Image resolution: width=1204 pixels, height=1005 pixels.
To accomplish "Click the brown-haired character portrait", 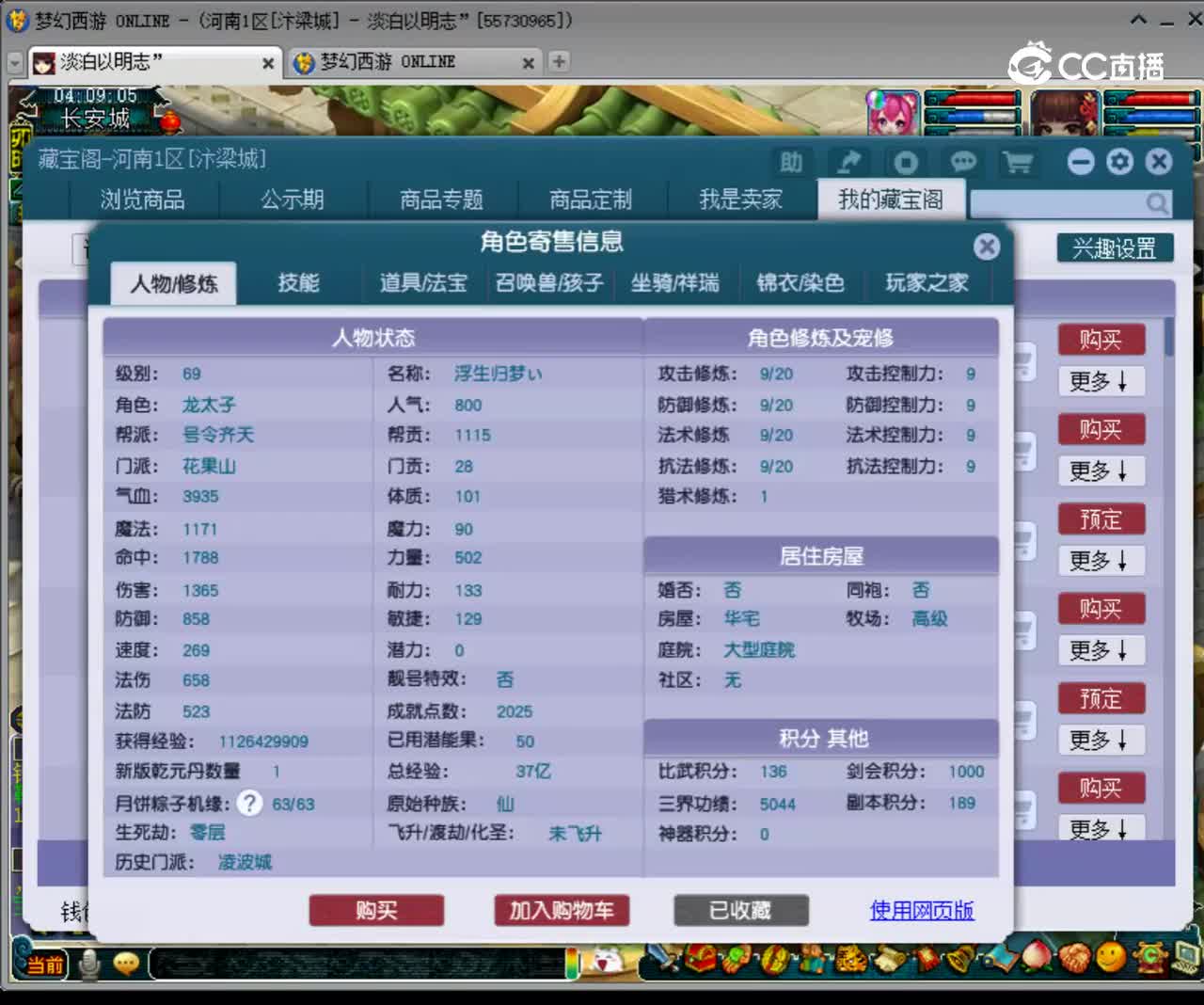I will click(x=1065, y=114).
